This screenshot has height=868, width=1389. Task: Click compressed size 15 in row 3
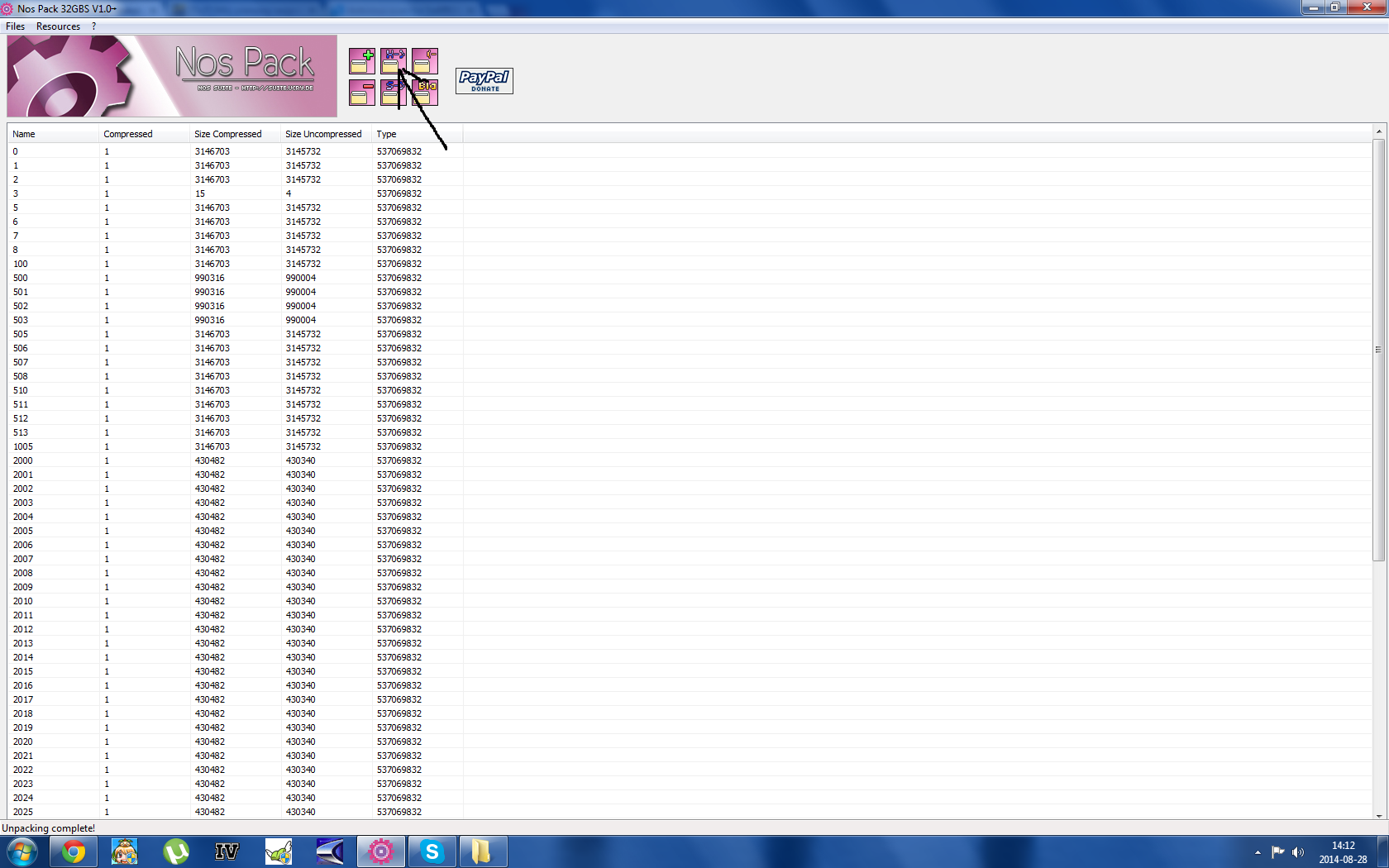tap(200, 193)
